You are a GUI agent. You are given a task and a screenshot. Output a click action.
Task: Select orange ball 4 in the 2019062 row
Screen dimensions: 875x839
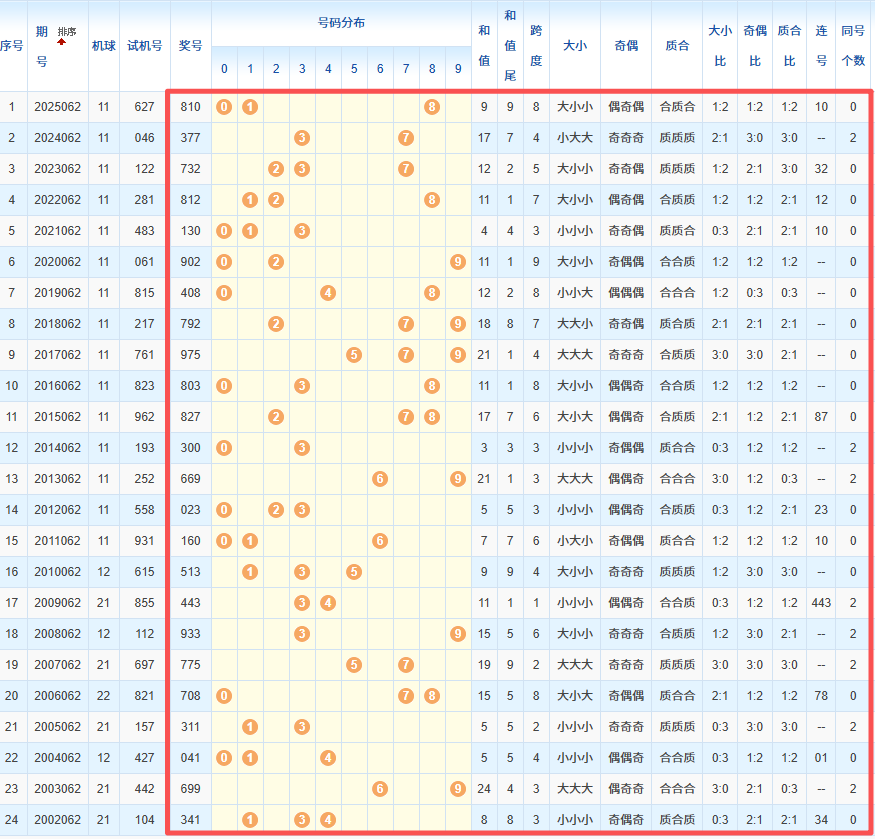(327, 293)
